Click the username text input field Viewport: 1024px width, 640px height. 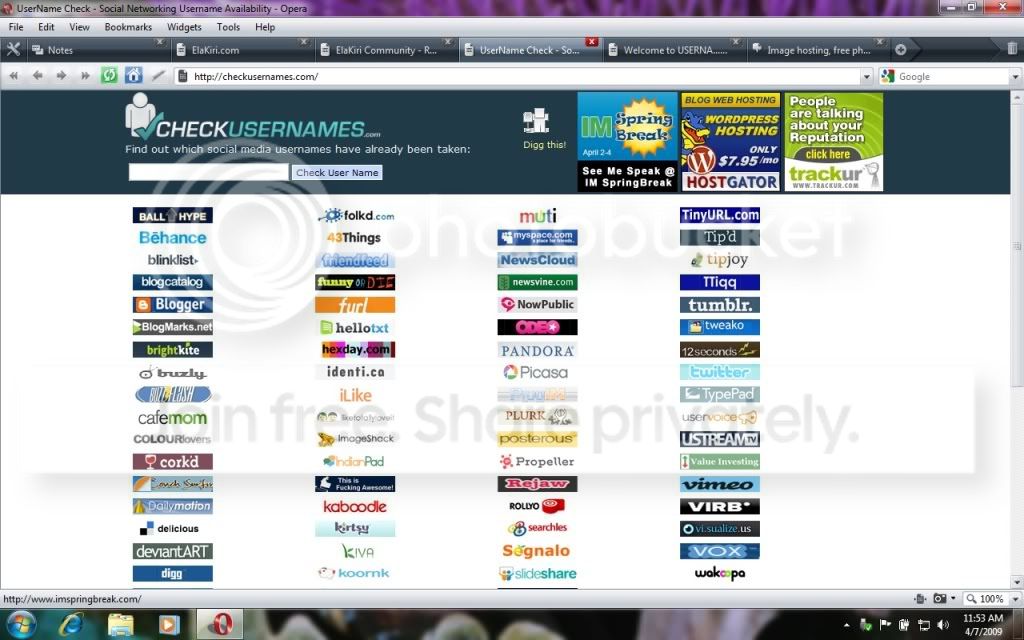coord(208,172)
